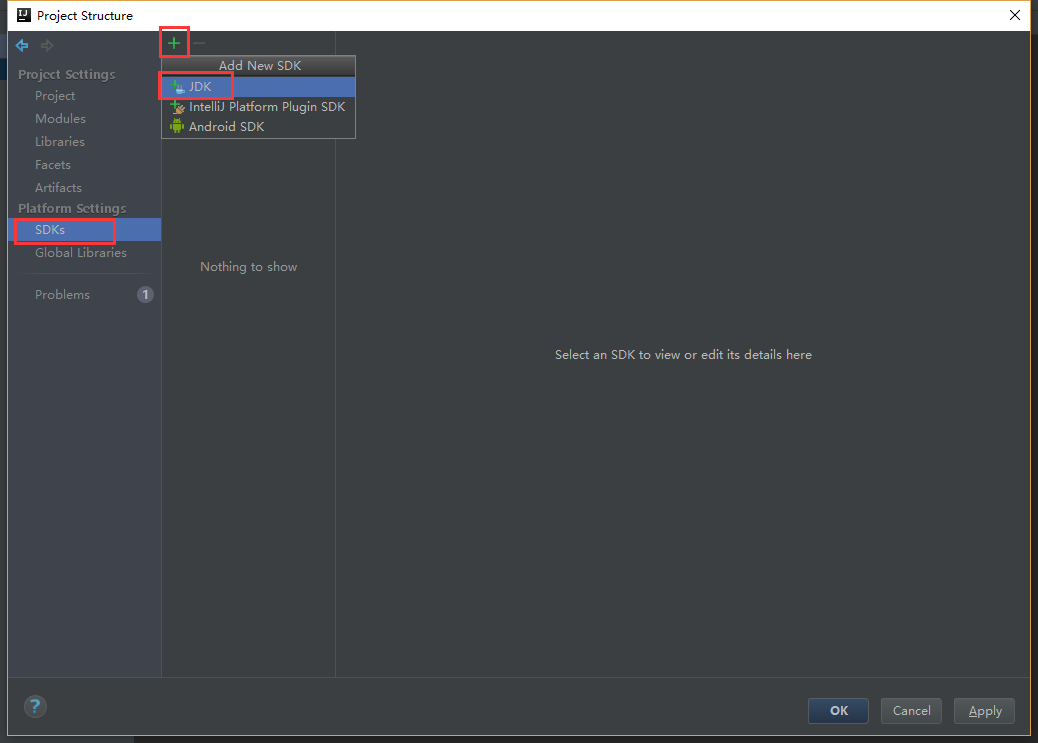The height and width of the screenshot is (743, 1038).
Task: Click the Problems count badge
Action: coord(145,294)
